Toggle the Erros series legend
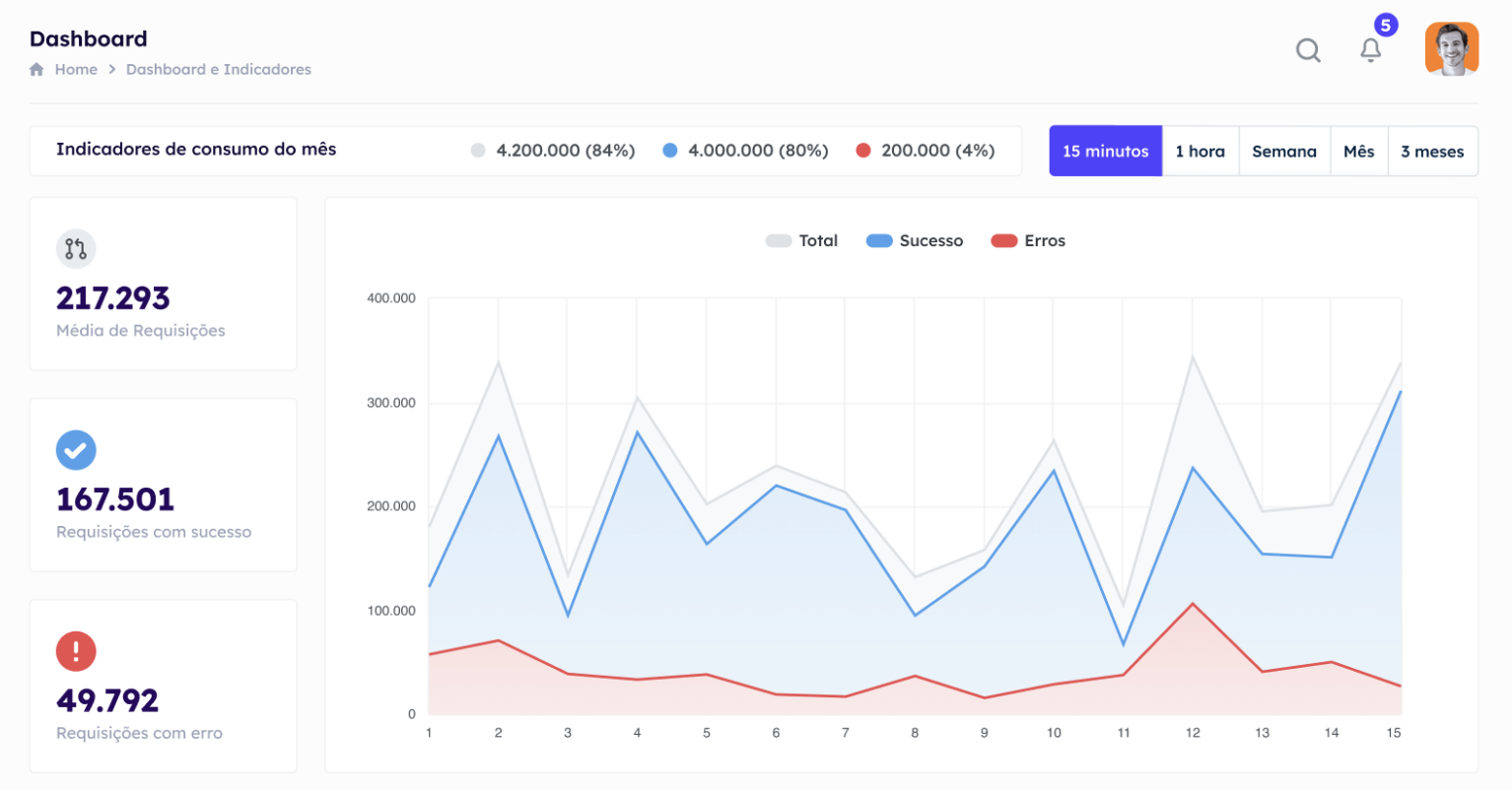 (1028, 240)
